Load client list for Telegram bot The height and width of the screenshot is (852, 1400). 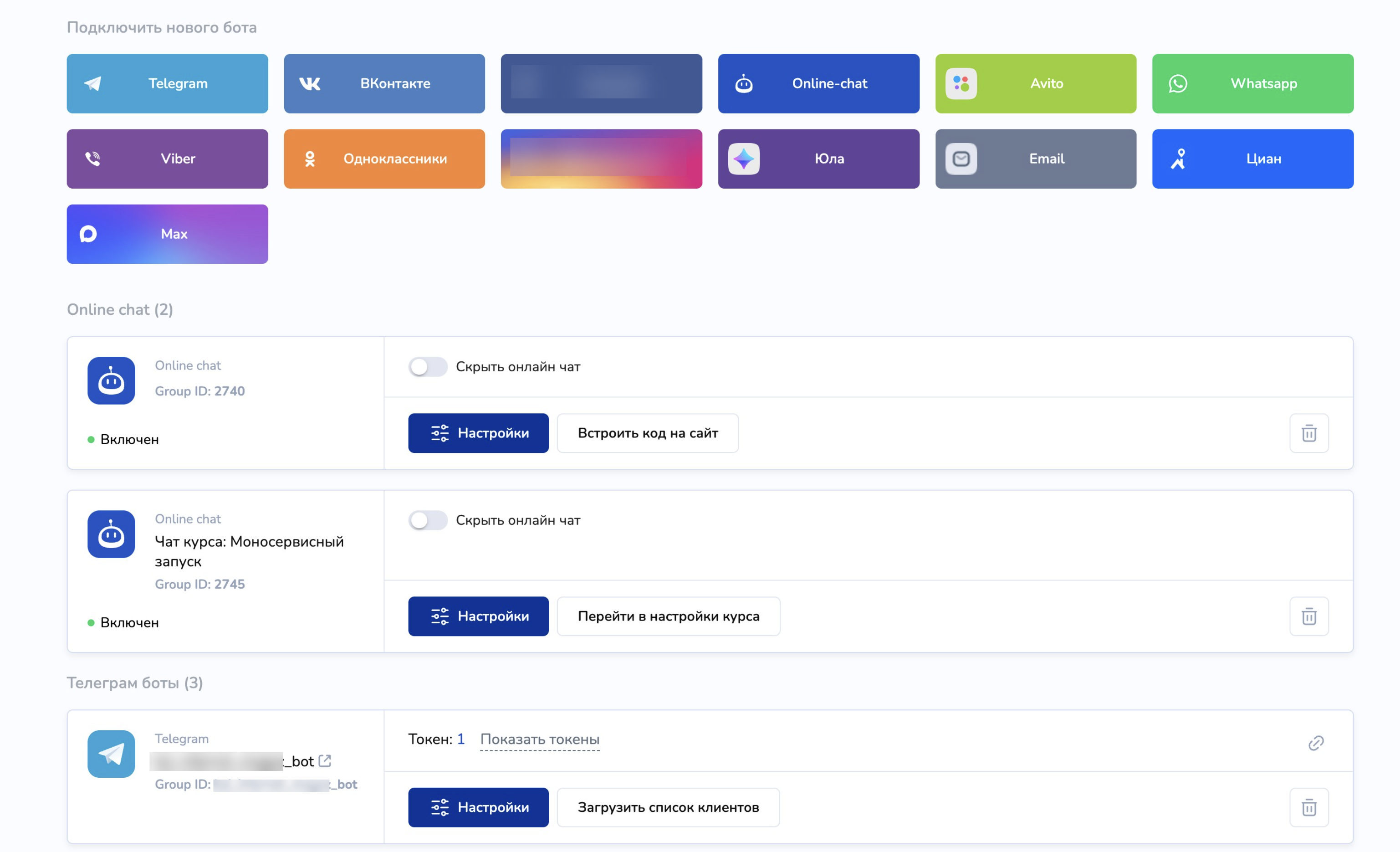pyautogui.click(x=668, y=807)
